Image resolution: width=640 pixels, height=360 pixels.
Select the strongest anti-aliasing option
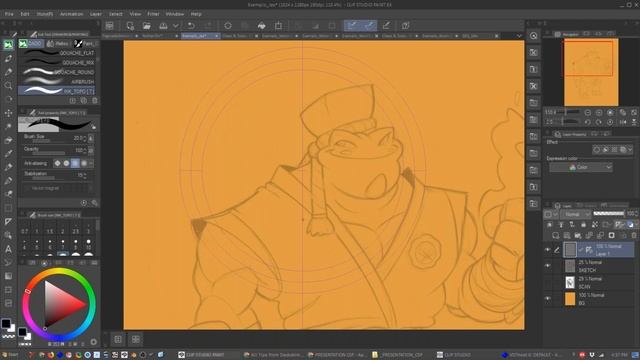click(84, 163)
